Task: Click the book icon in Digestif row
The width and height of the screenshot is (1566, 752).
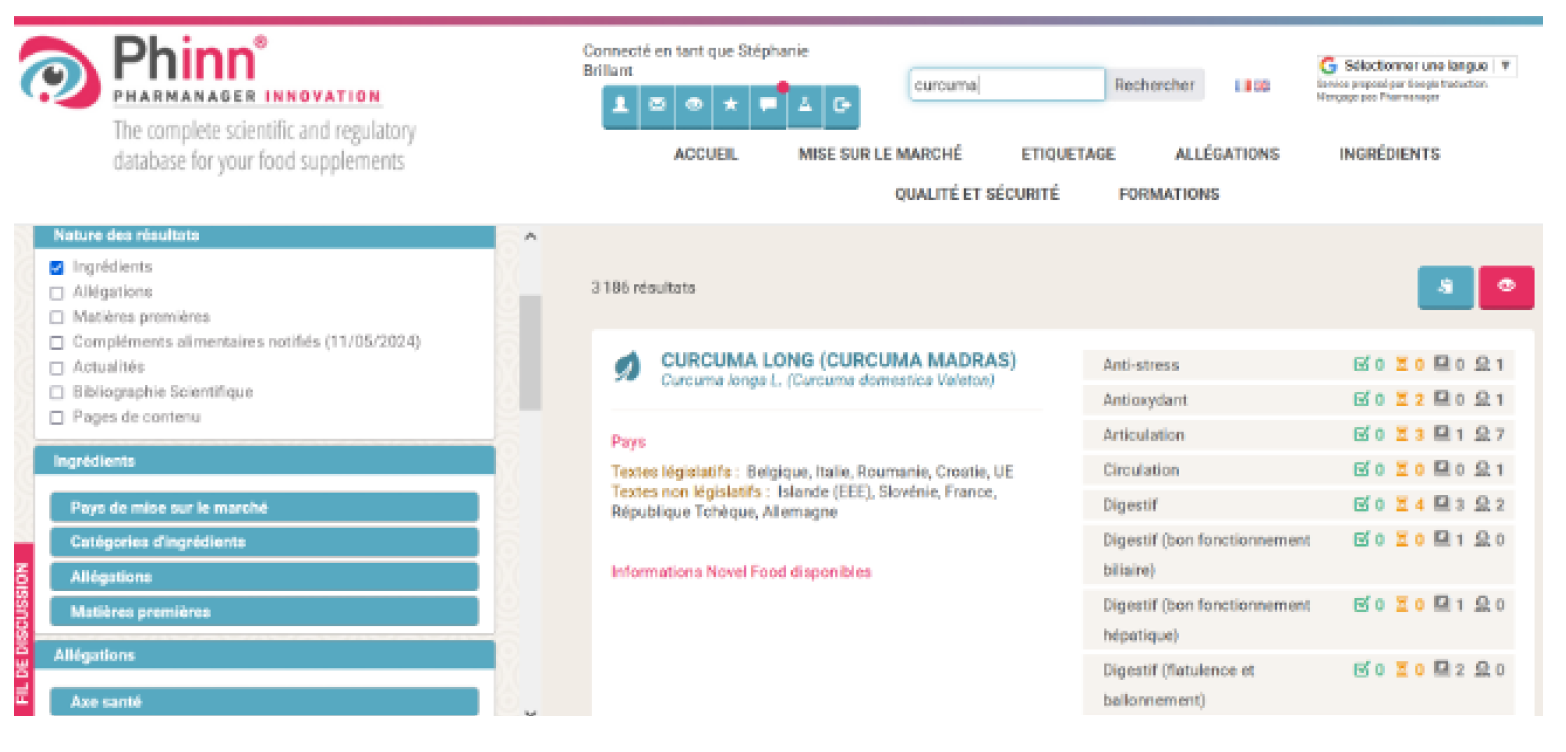Action: [1442, 505]
